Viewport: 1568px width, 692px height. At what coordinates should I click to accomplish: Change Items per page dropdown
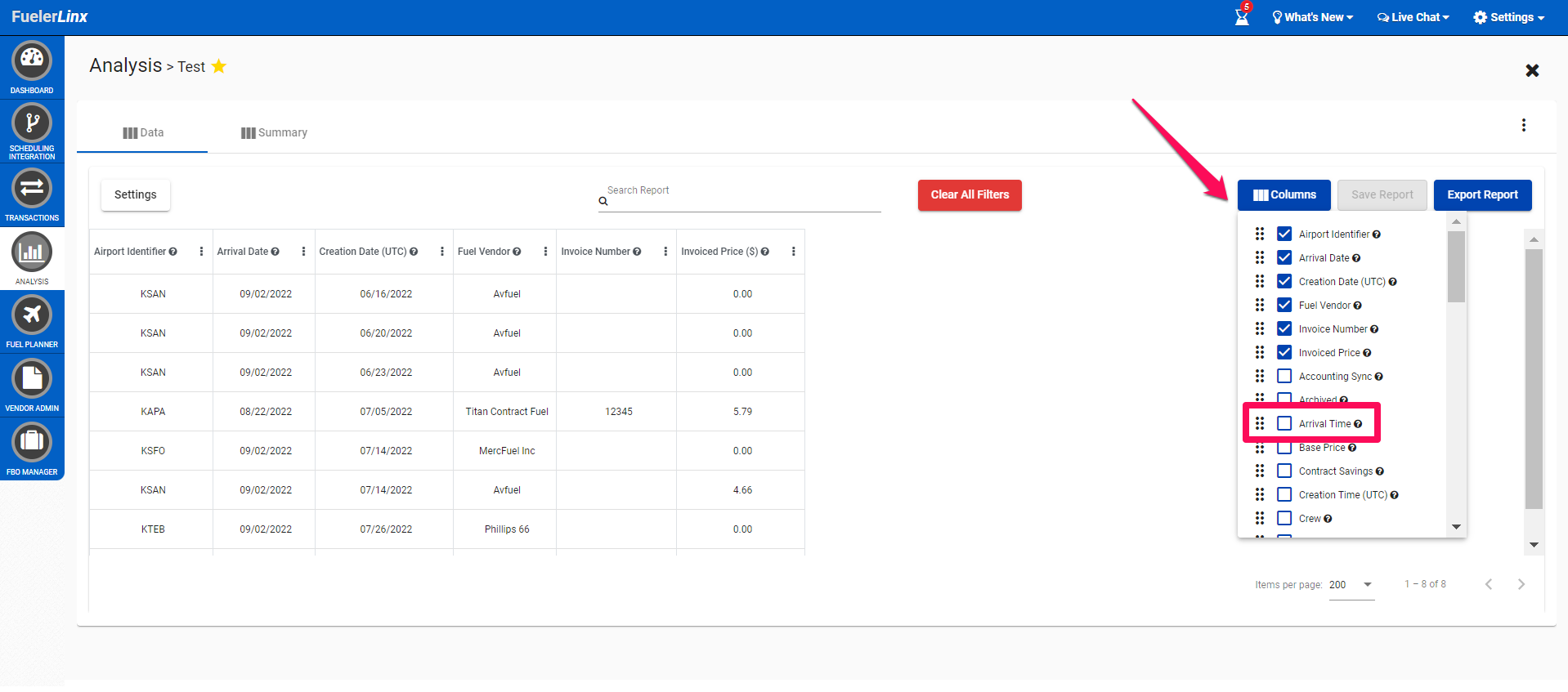[1351, 585]
